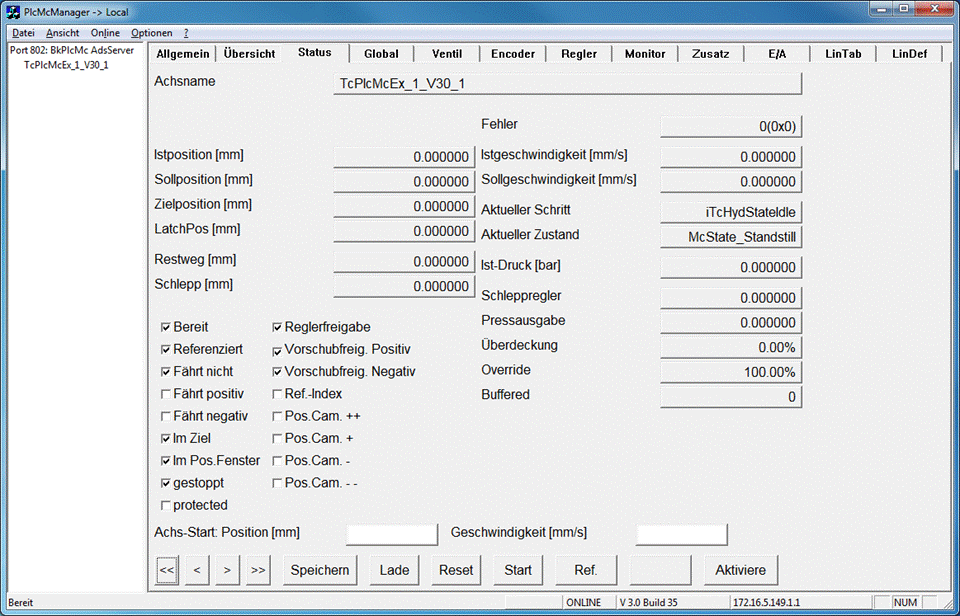This screenshot has height=616, width=960.
Task: Click the Ref. button
Action: click(586, 570)
